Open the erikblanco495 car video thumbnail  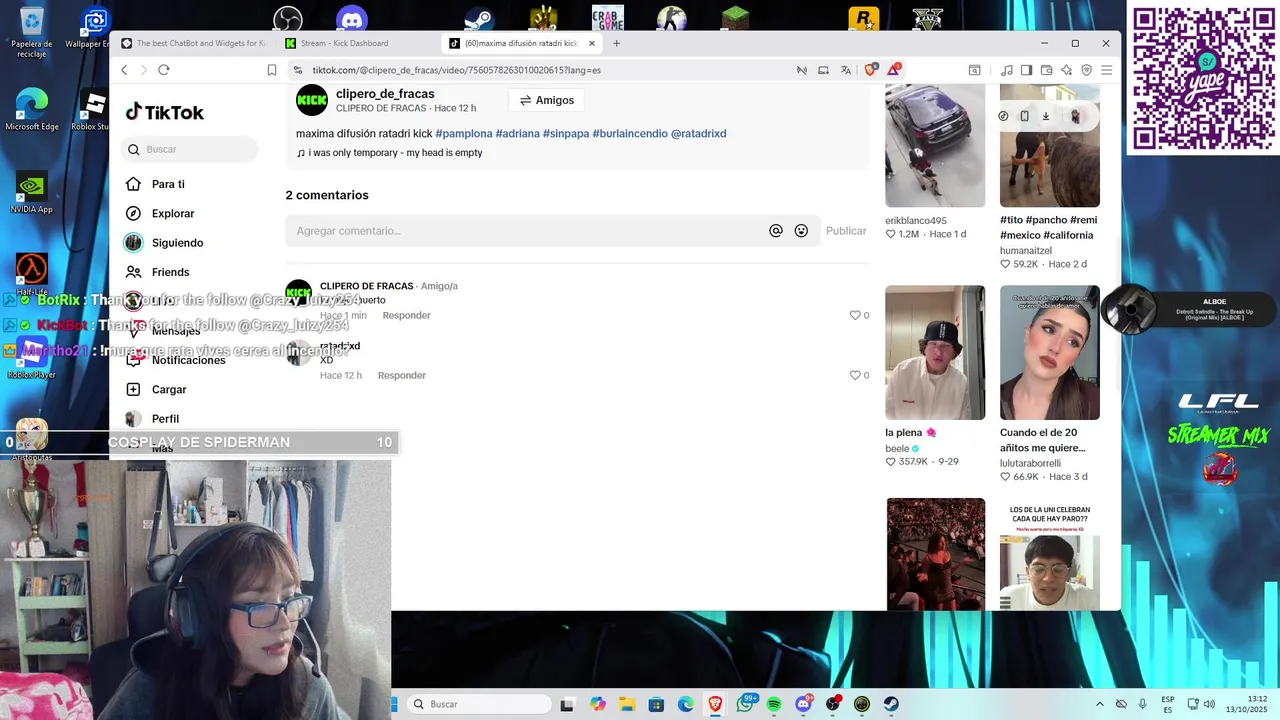click(x=935, y=145)
